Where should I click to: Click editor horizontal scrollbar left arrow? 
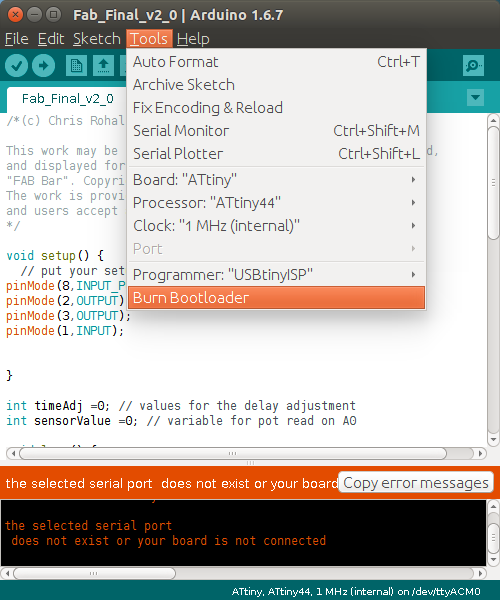(13, 453)
